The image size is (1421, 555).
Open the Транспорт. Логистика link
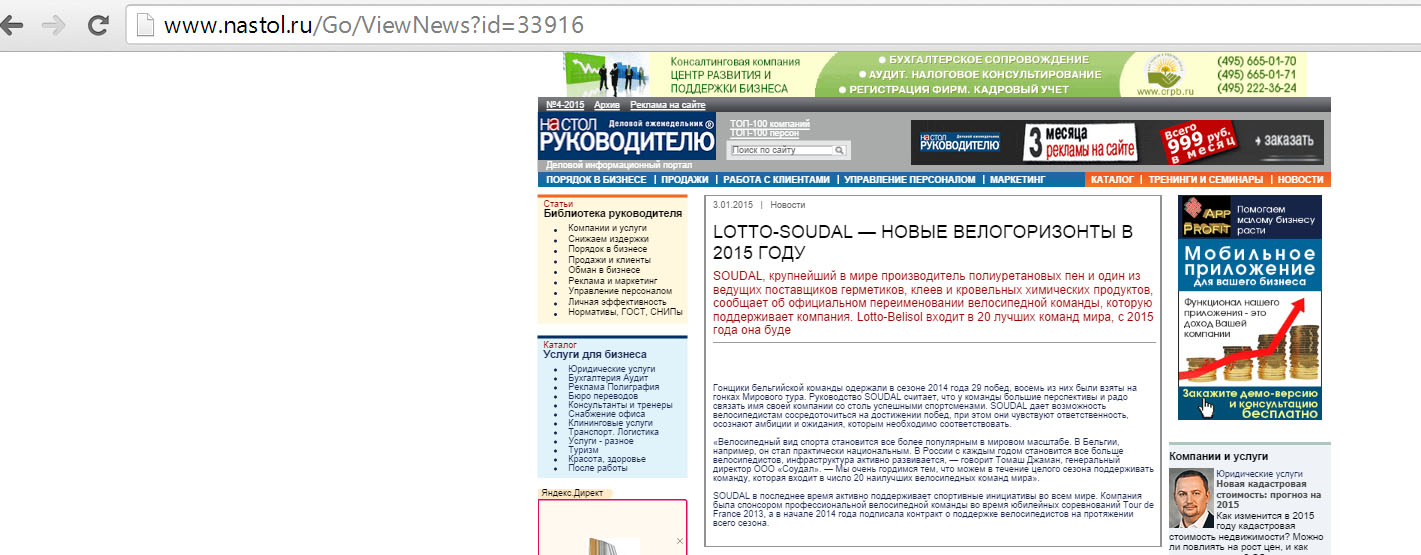coord(613,432)
